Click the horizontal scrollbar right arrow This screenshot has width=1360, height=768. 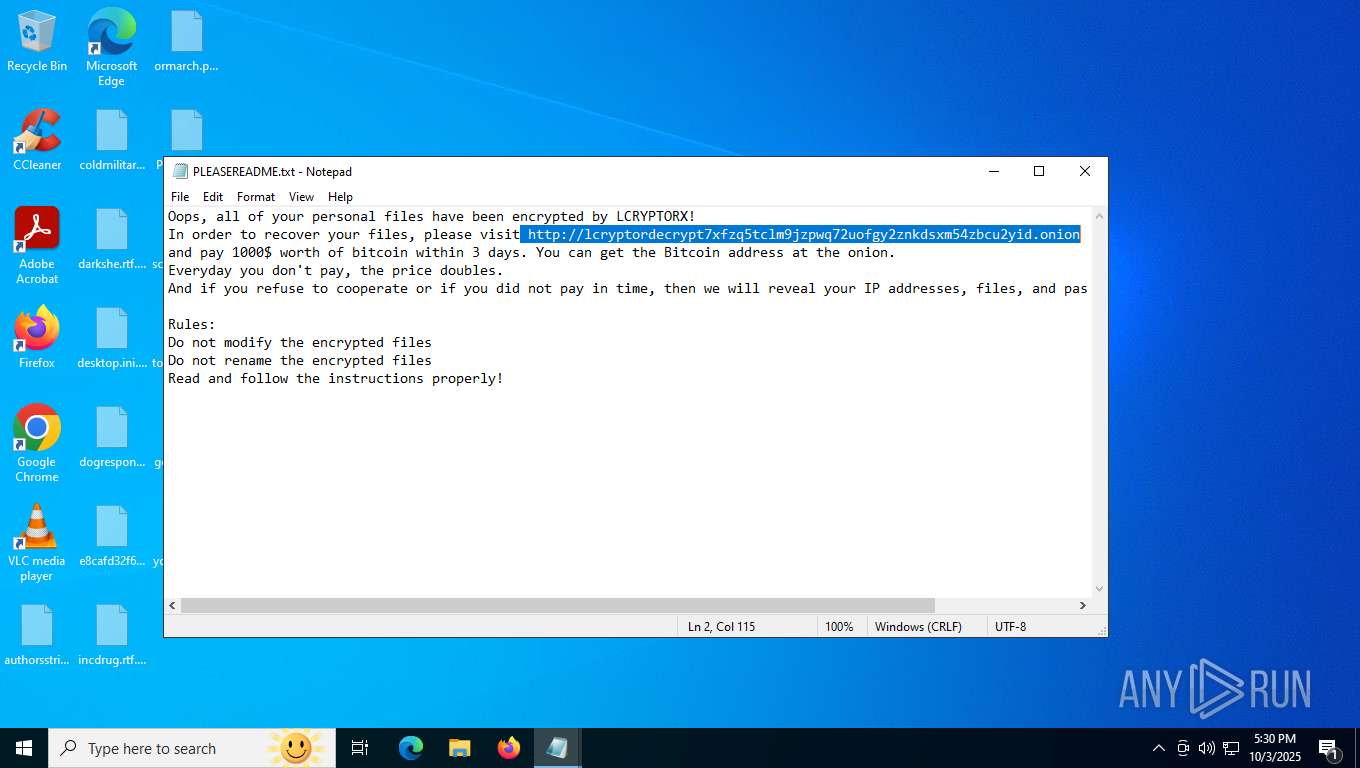click(1082, 605)
